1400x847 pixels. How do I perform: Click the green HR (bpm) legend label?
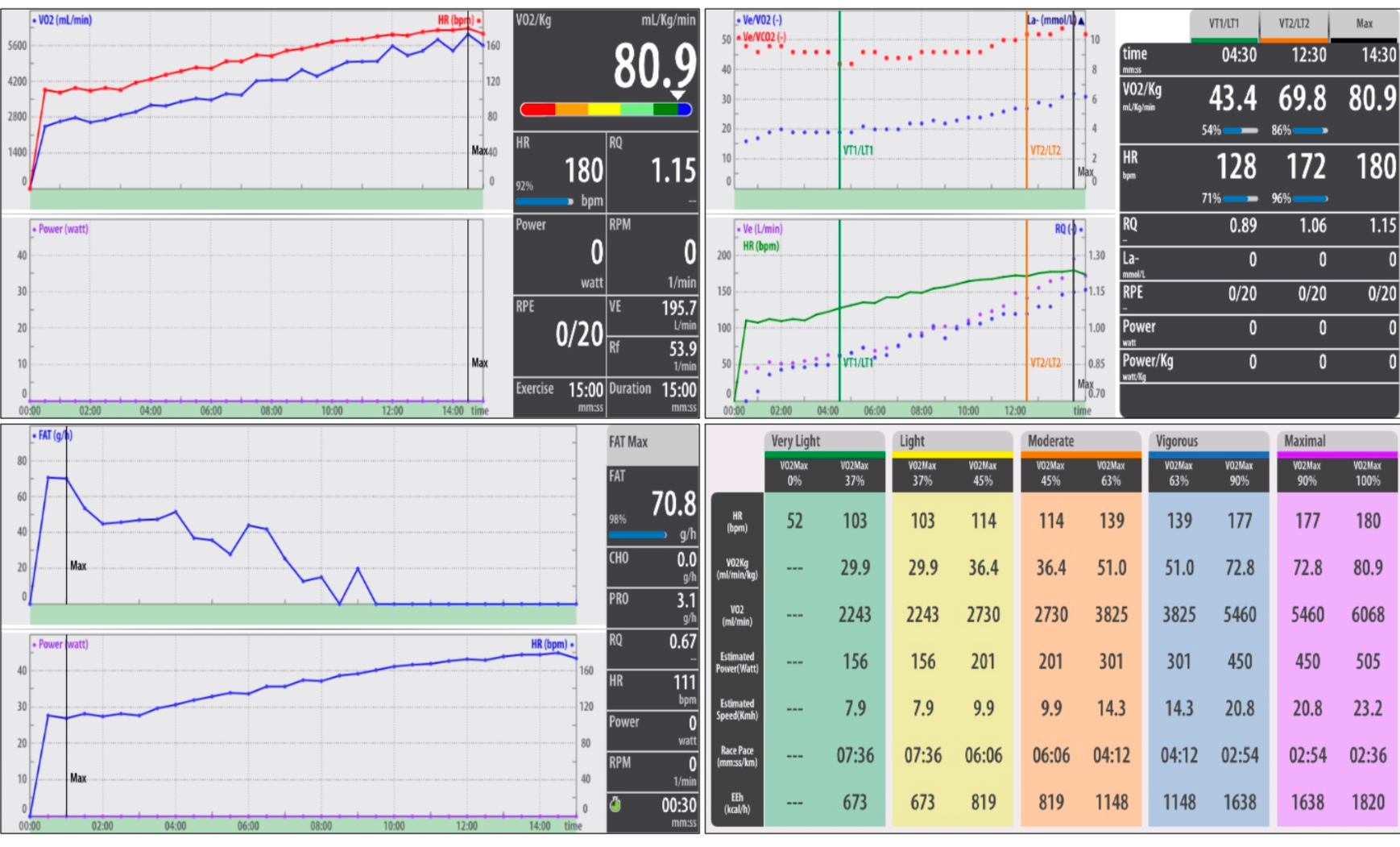pos(760,246)
